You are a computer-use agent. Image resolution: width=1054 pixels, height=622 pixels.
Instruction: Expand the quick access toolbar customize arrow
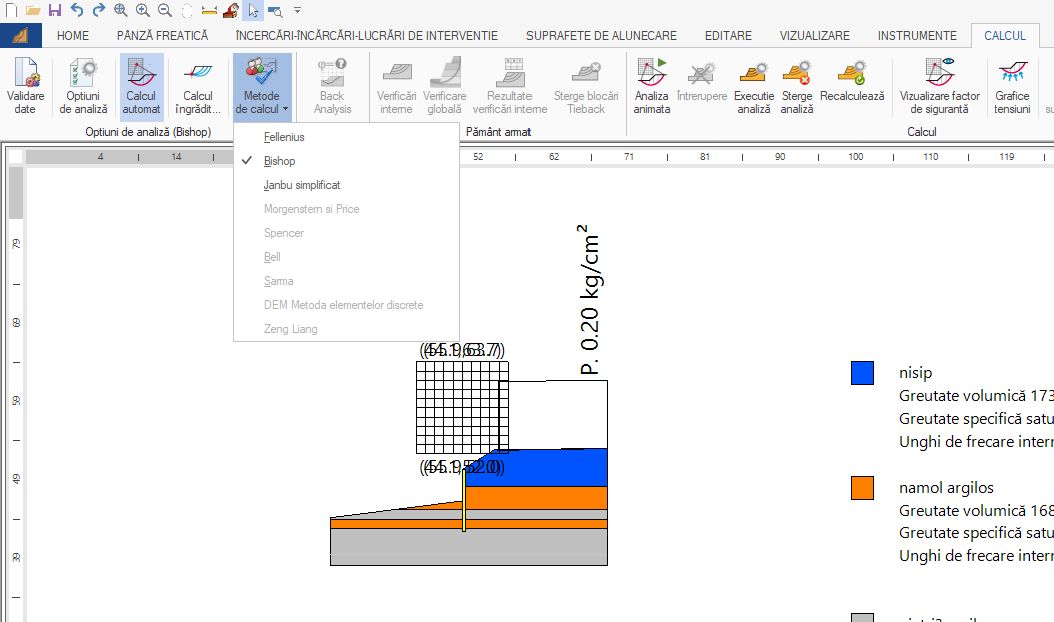pos(297,10)
